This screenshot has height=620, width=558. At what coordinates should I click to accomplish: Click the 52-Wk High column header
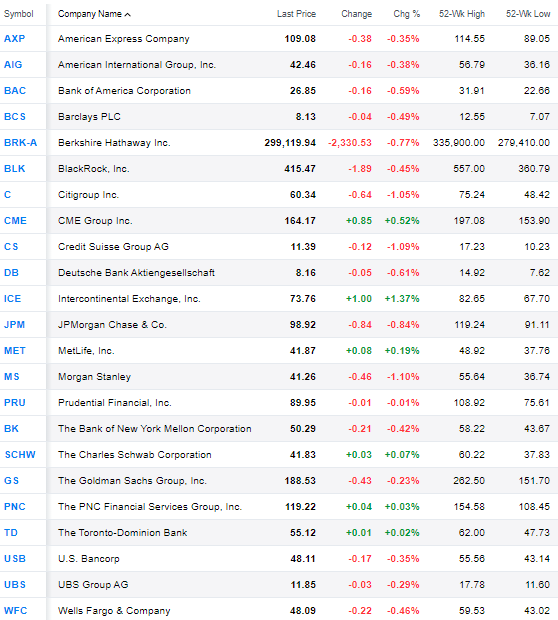[x=462, y=14]
